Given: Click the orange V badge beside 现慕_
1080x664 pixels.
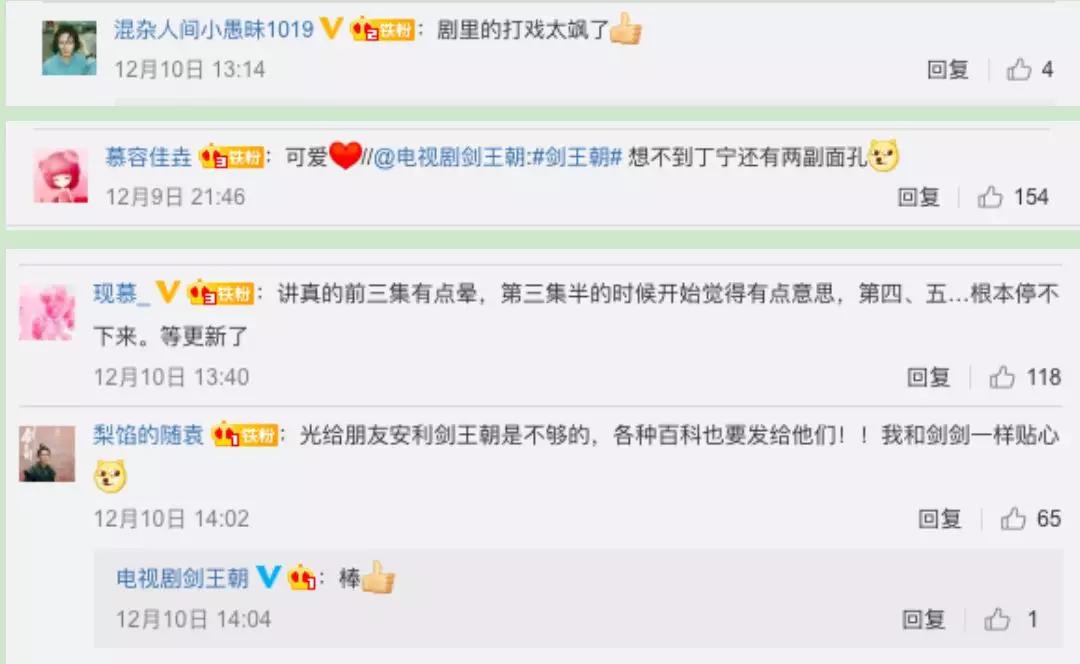Looking at the screenshot, I should tap(168, 292).
